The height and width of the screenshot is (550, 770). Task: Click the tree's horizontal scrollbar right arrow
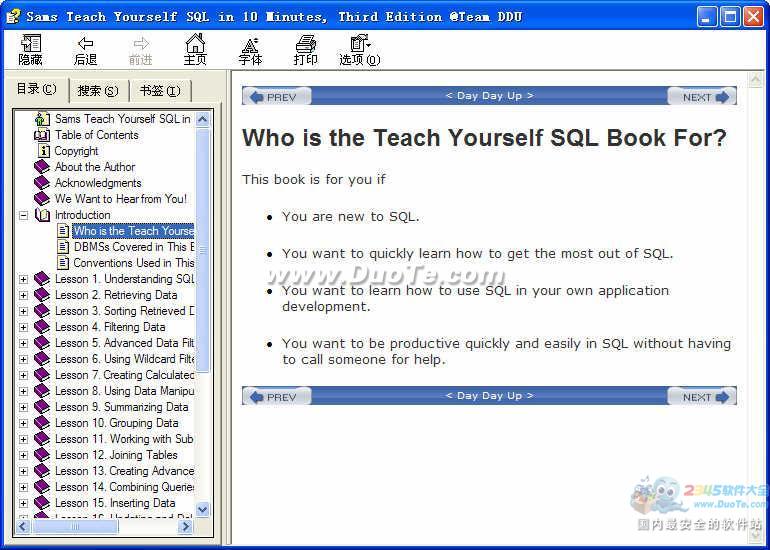click(185, 526)
